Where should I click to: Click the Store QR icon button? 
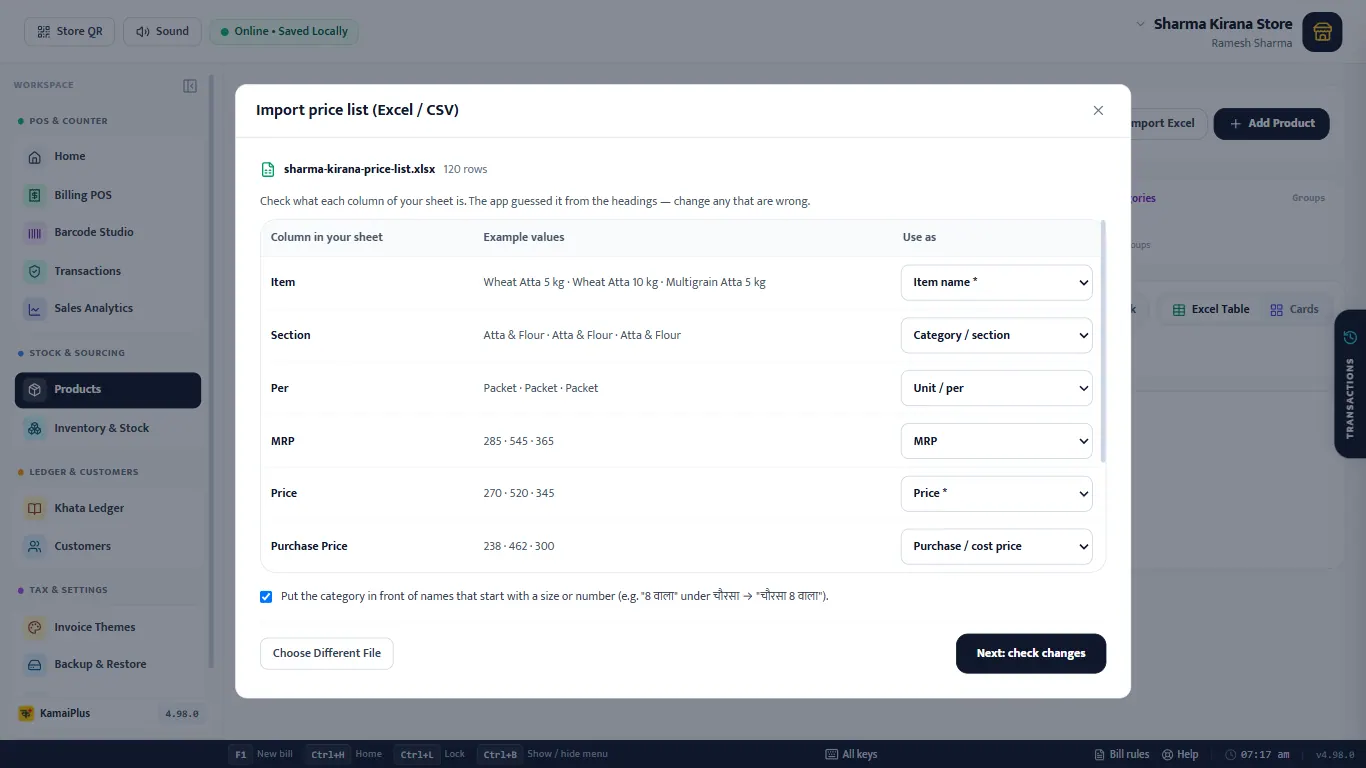pyautogui.click(x=70, y=31)
